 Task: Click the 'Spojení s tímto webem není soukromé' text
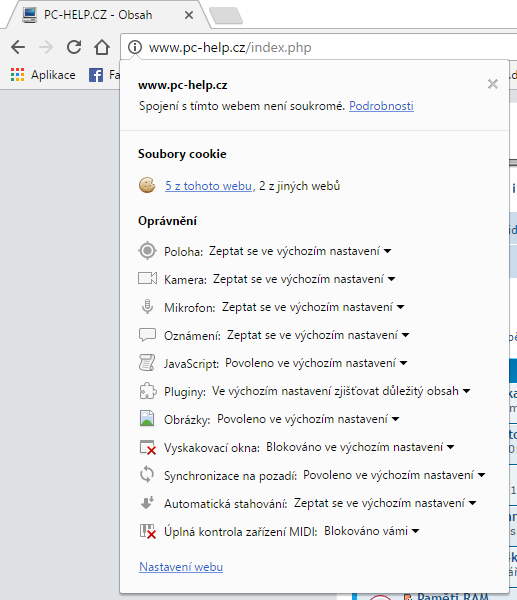point(242,106)
